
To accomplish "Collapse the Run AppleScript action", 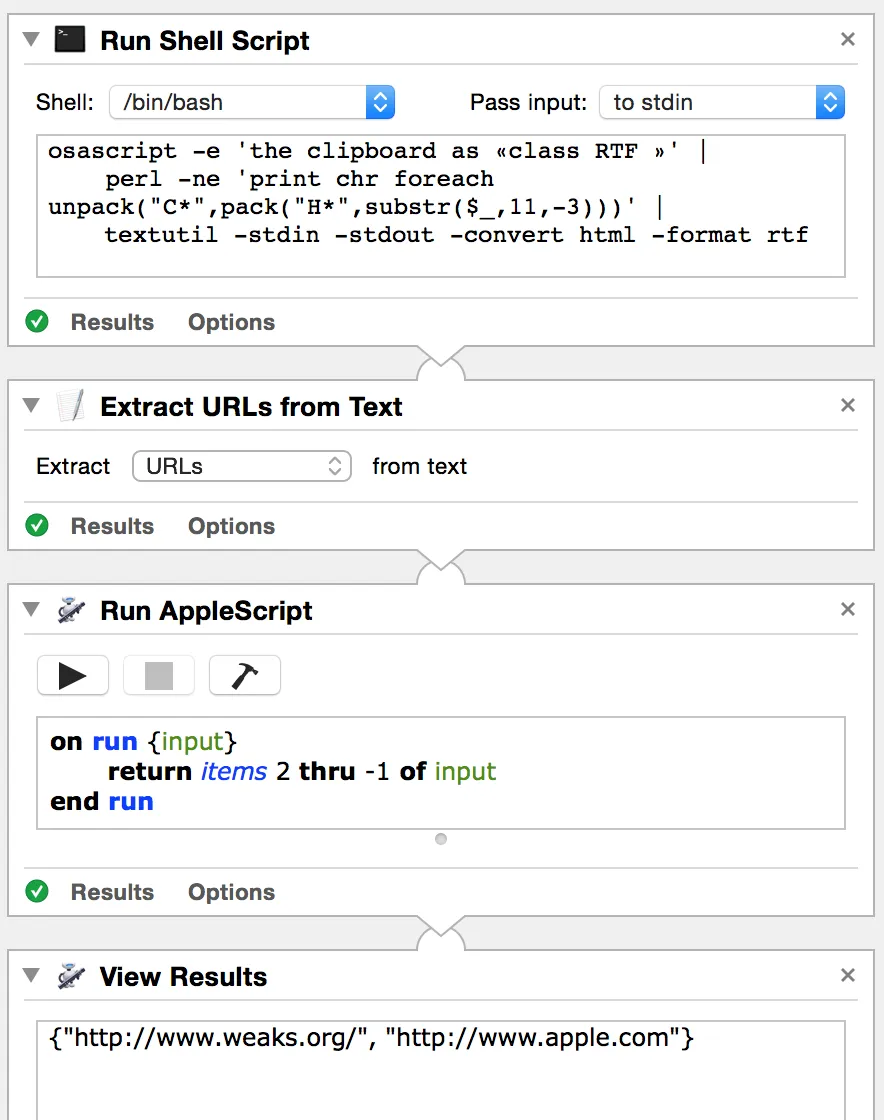I will tap(31, 610).
